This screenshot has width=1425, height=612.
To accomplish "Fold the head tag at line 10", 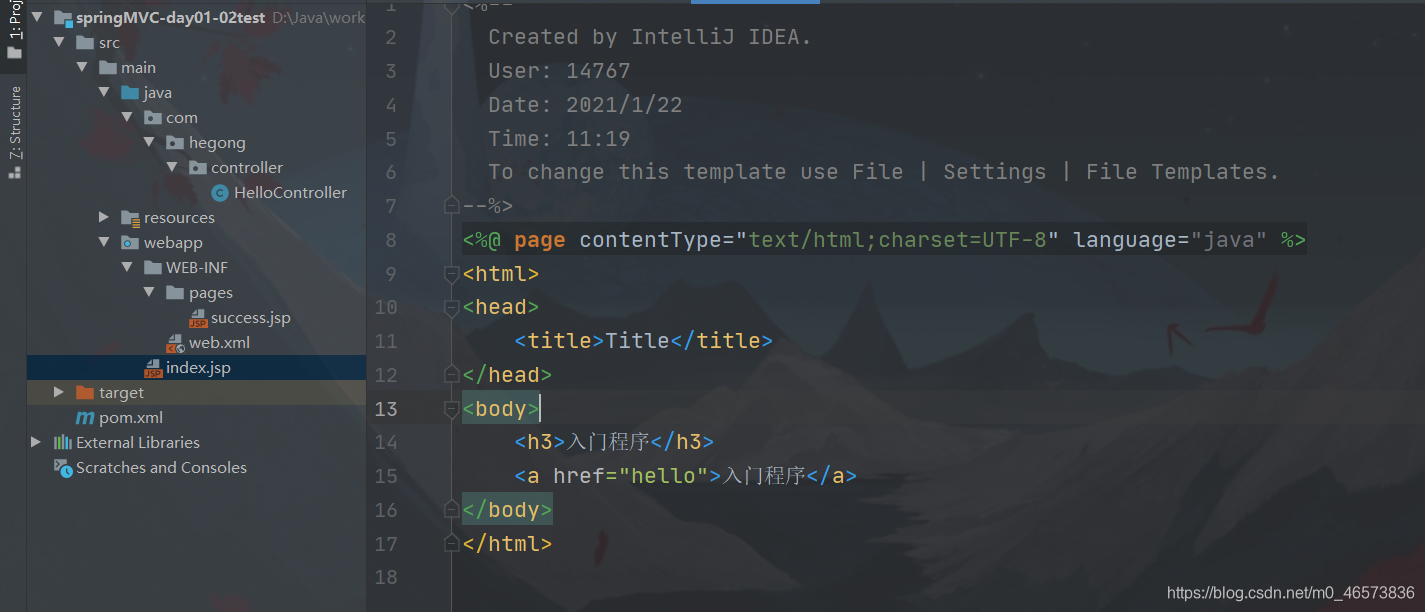I will pyautogui.click(x=451, y=308).
